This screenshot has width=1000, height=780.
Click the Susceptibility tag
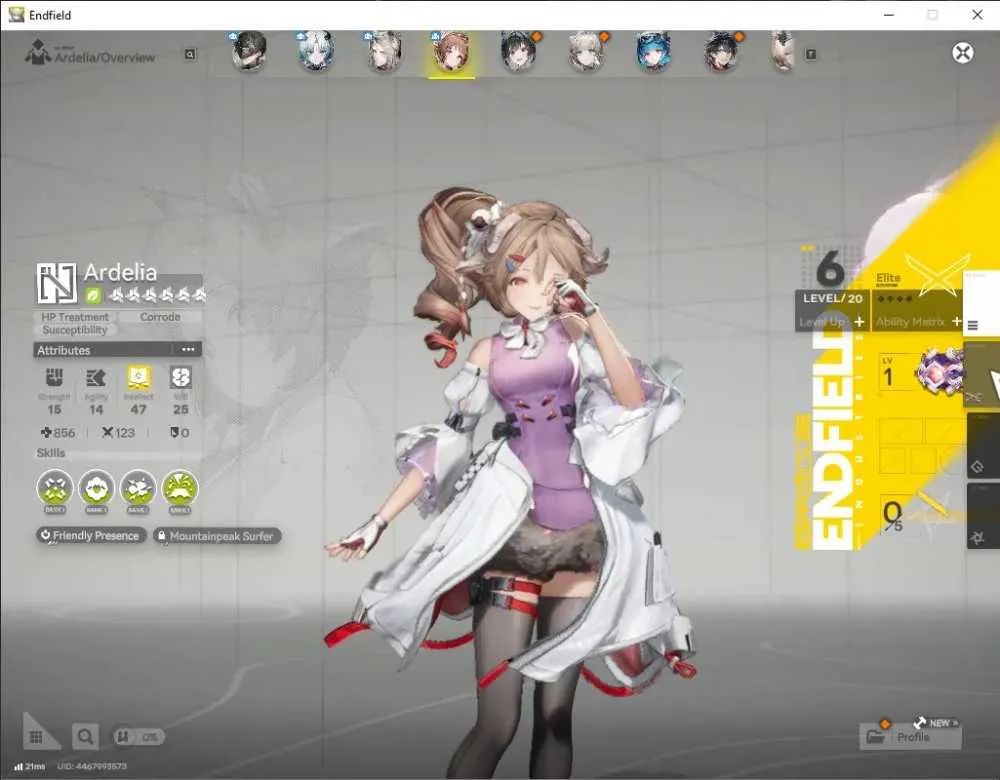[75, 330]
